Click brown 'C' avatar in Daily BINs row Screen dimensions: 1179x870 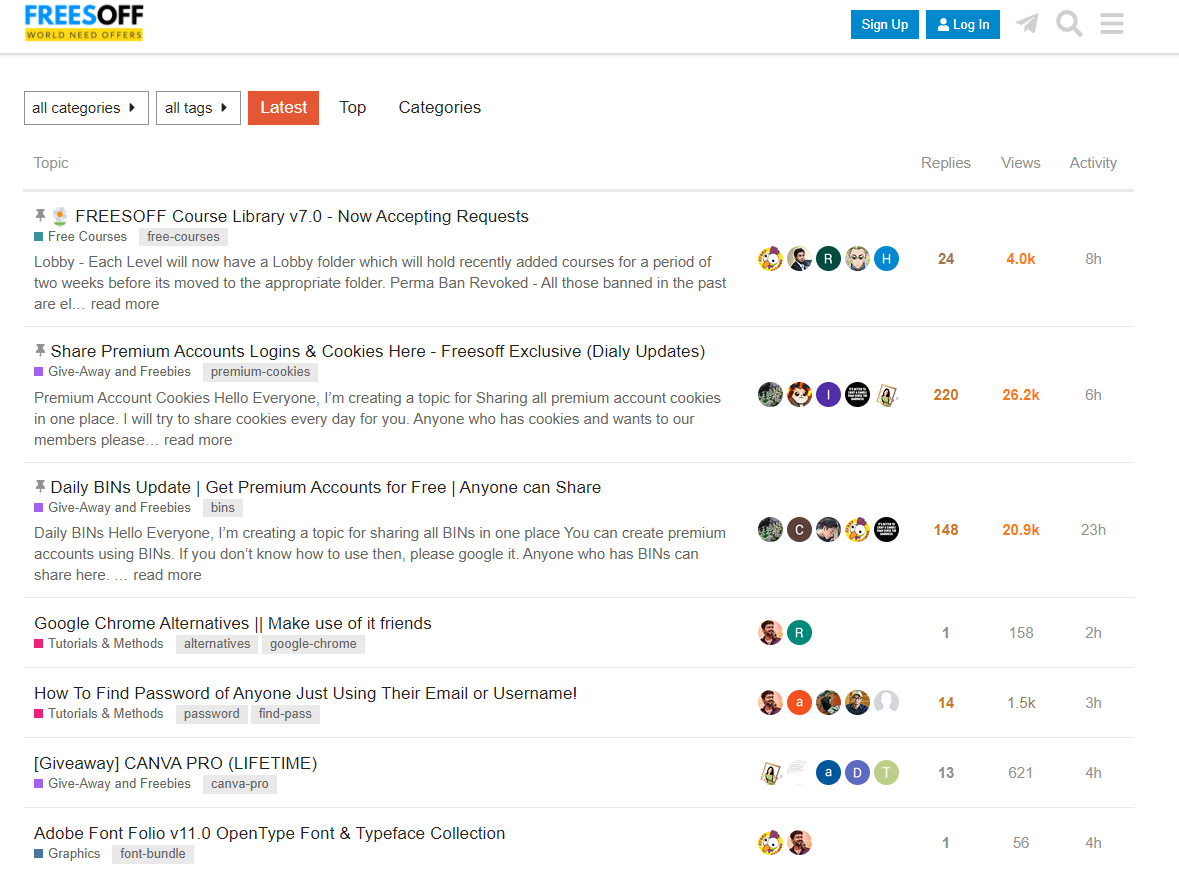[x=799, y=530]
